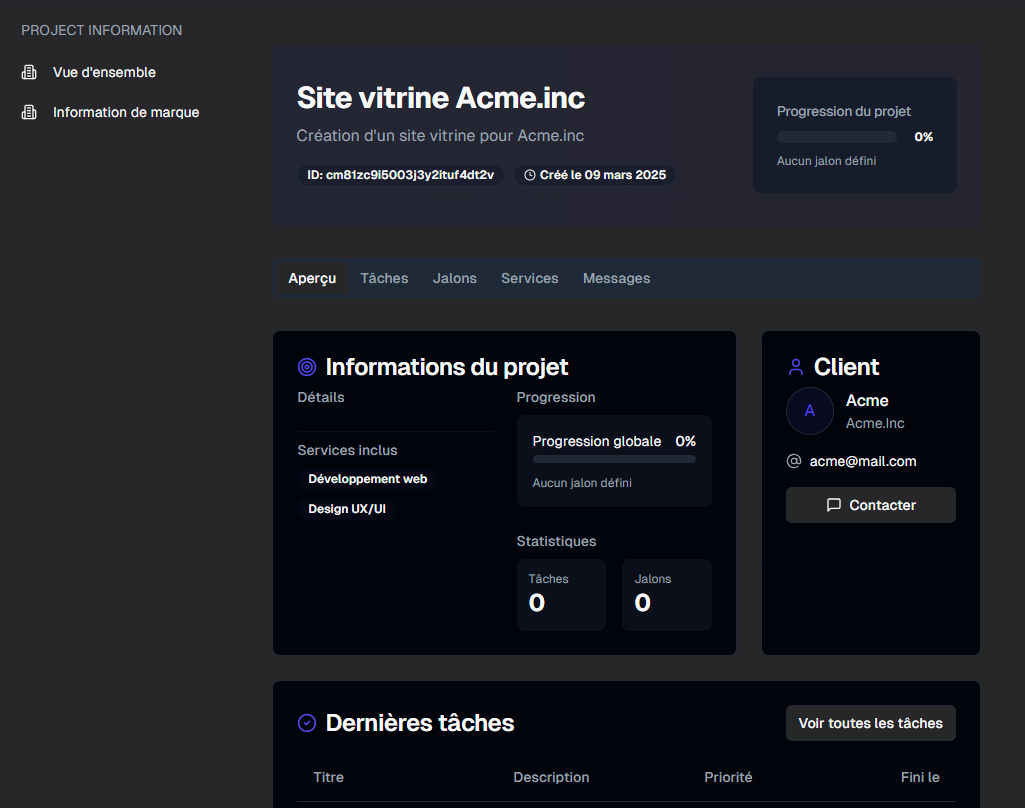Click the Progression globale progress bar
Screen dimensions: 1025x808
pos(614,459)
